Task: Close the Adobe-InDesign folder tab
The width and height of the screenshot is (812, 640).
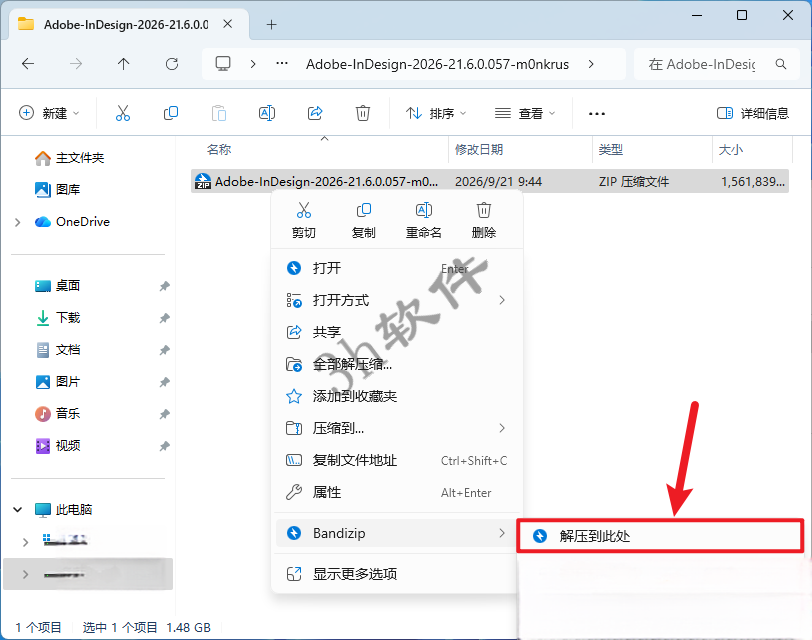Action: click(x=227, y=24)
